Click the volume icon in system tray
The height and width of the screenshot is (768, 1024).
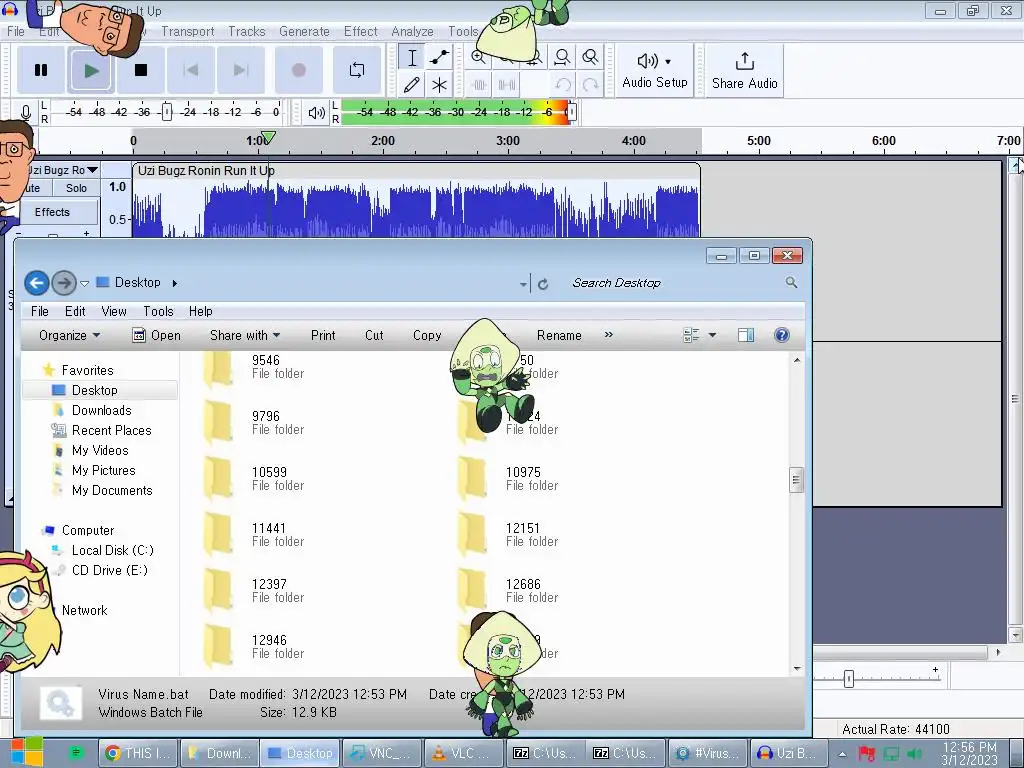point(916,754)
